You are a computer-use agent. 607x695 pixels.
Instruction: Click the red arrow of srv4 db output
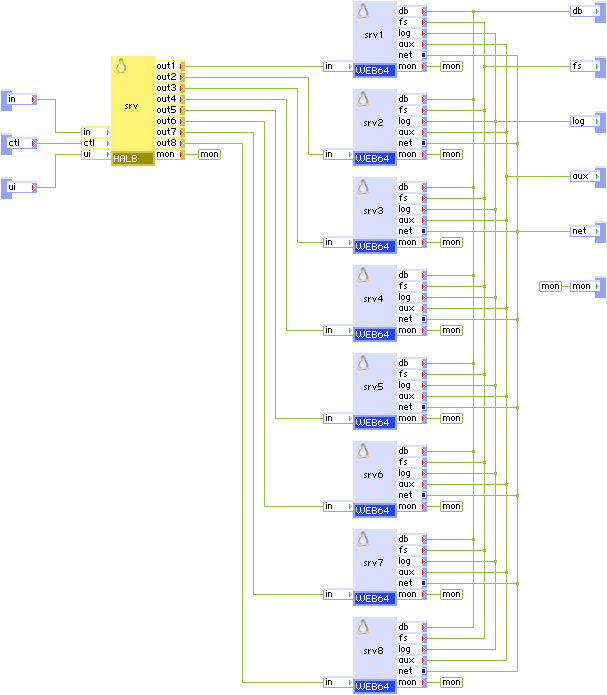coord(423,275)
